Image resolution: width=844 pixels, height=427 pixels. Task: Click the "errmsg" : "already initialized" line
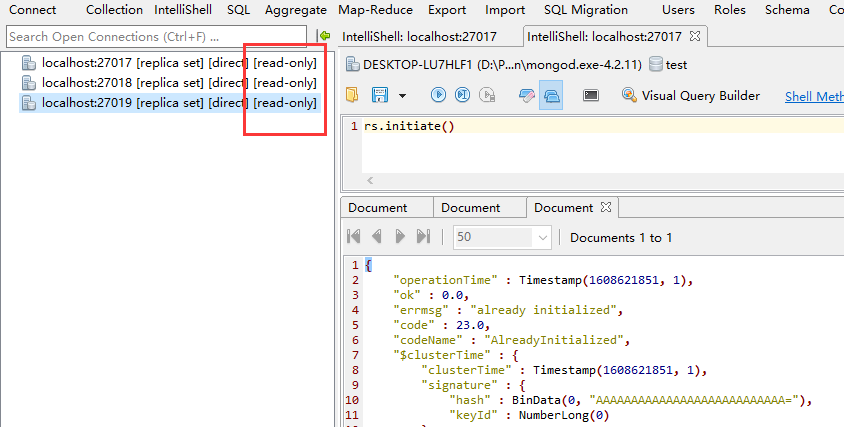pyautogui.click(x=508, y=310)
